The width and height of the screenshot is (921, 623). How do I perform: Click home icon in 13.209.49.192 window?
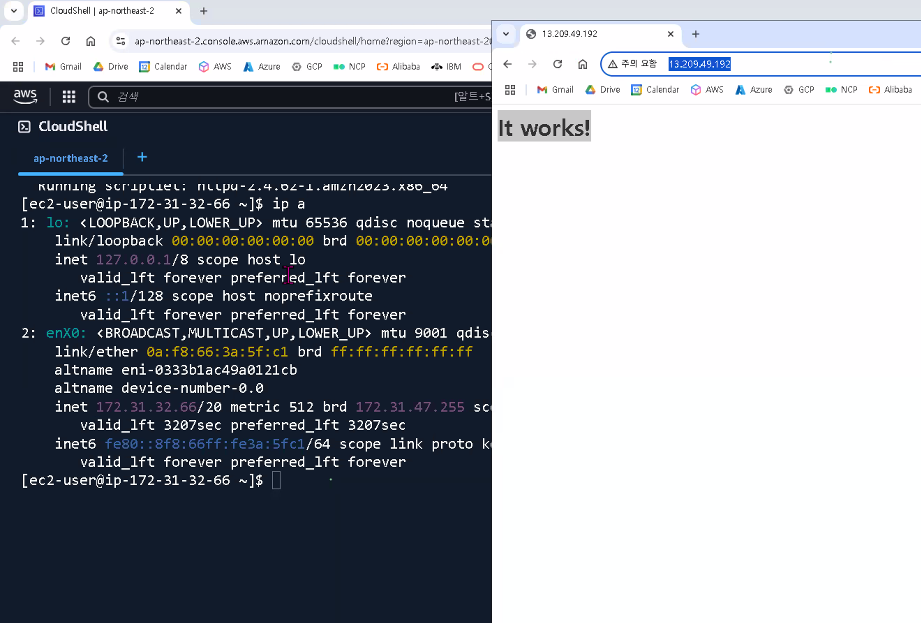(x=582, y=64)
